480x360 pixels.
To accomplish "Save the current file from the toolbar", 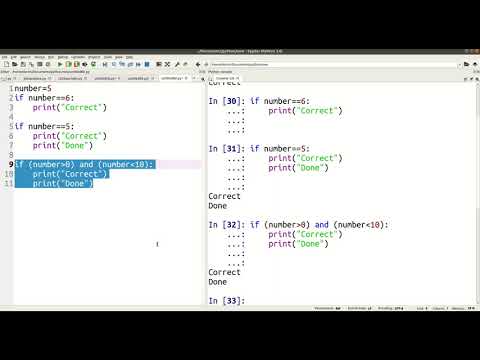I will pyautogui.click(x=23, y=64).
